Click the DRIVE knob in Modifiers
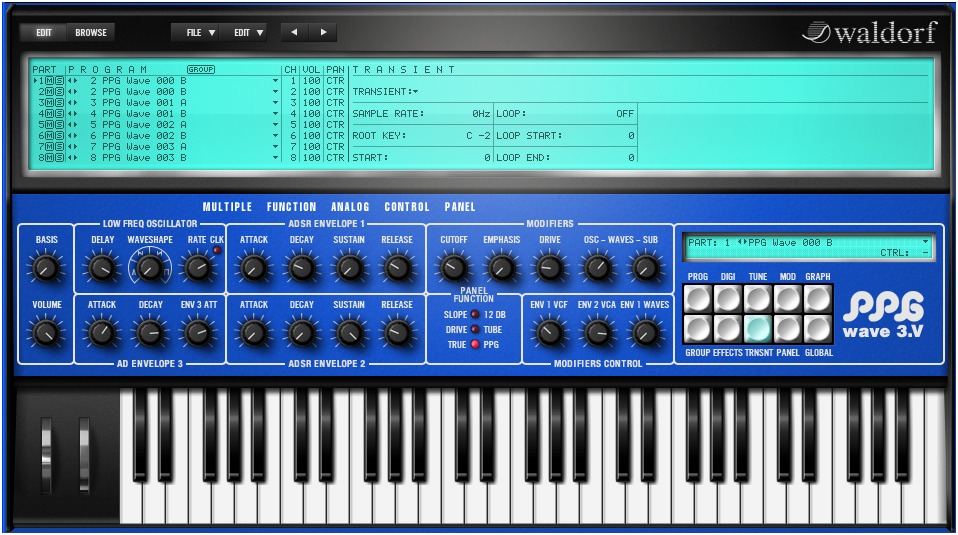The height and width of the screenshot is (535, 958). (550, 268)
